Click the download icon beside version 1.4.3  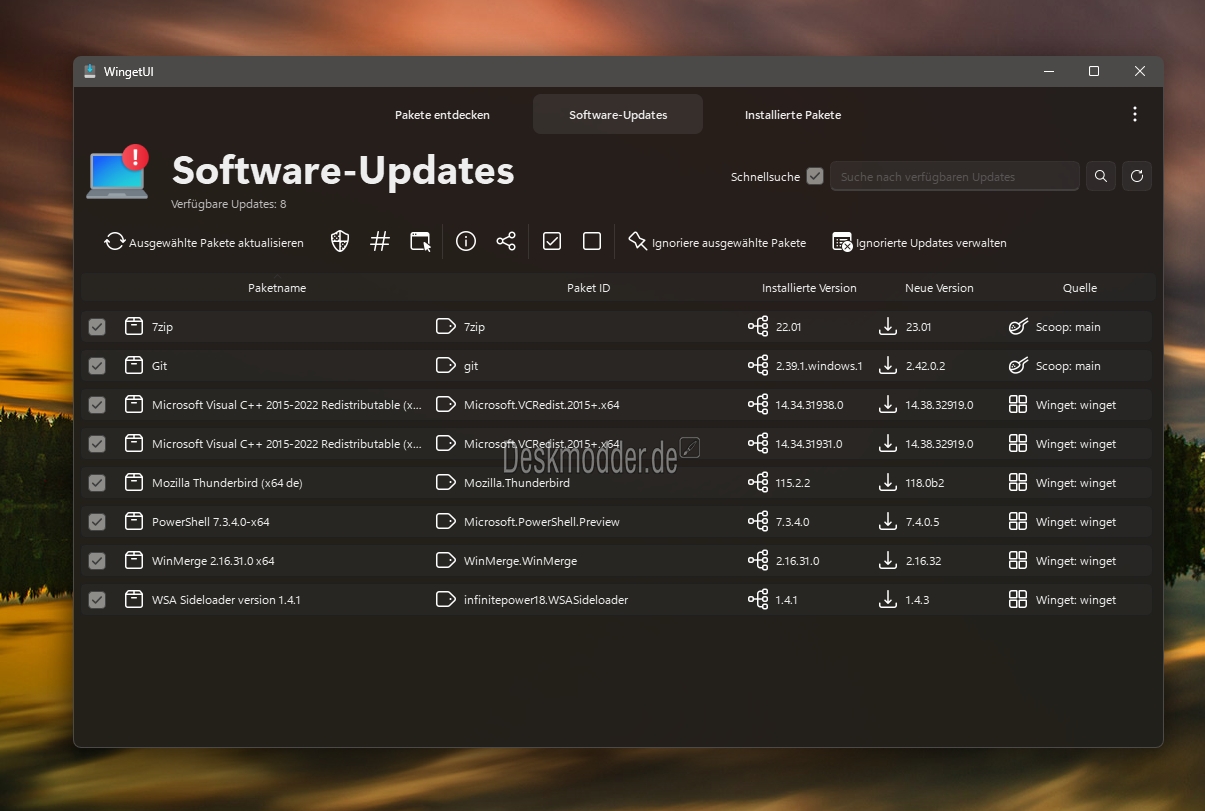[887, 600]
